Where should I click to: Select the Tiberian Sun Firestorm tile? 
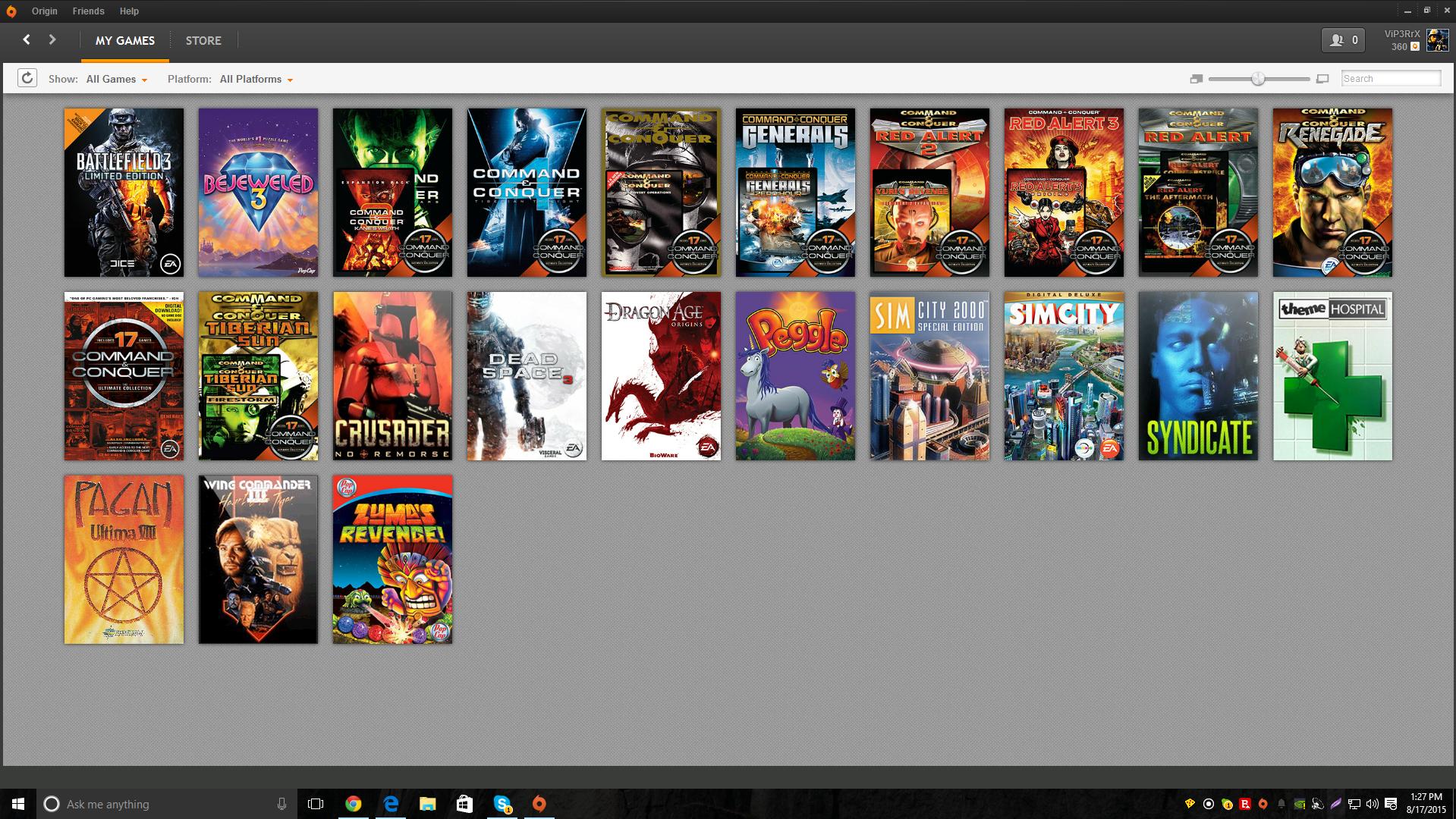click(258, 376)
